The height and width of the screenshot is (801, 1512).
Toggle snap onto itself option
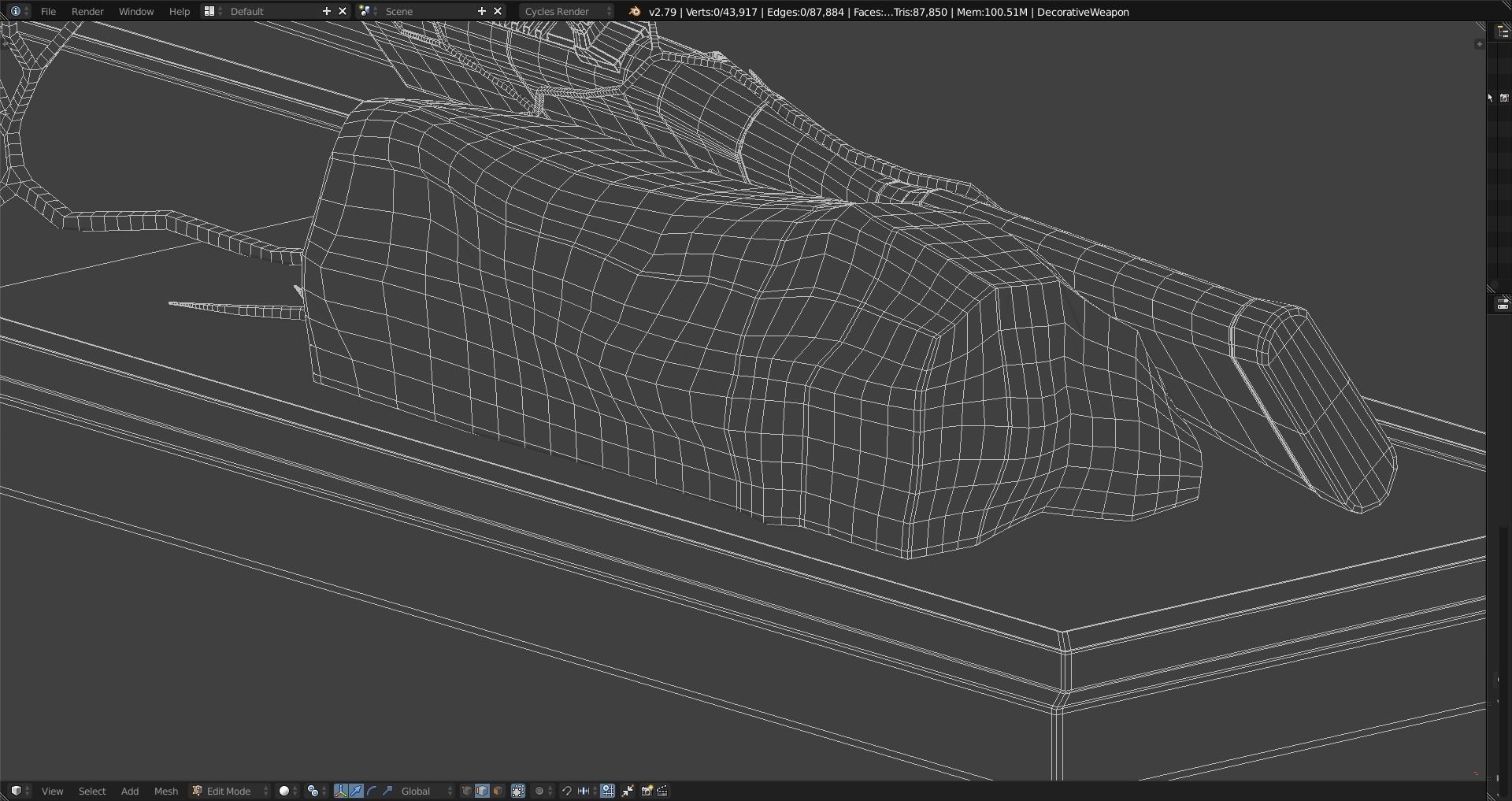click(608, 791)
